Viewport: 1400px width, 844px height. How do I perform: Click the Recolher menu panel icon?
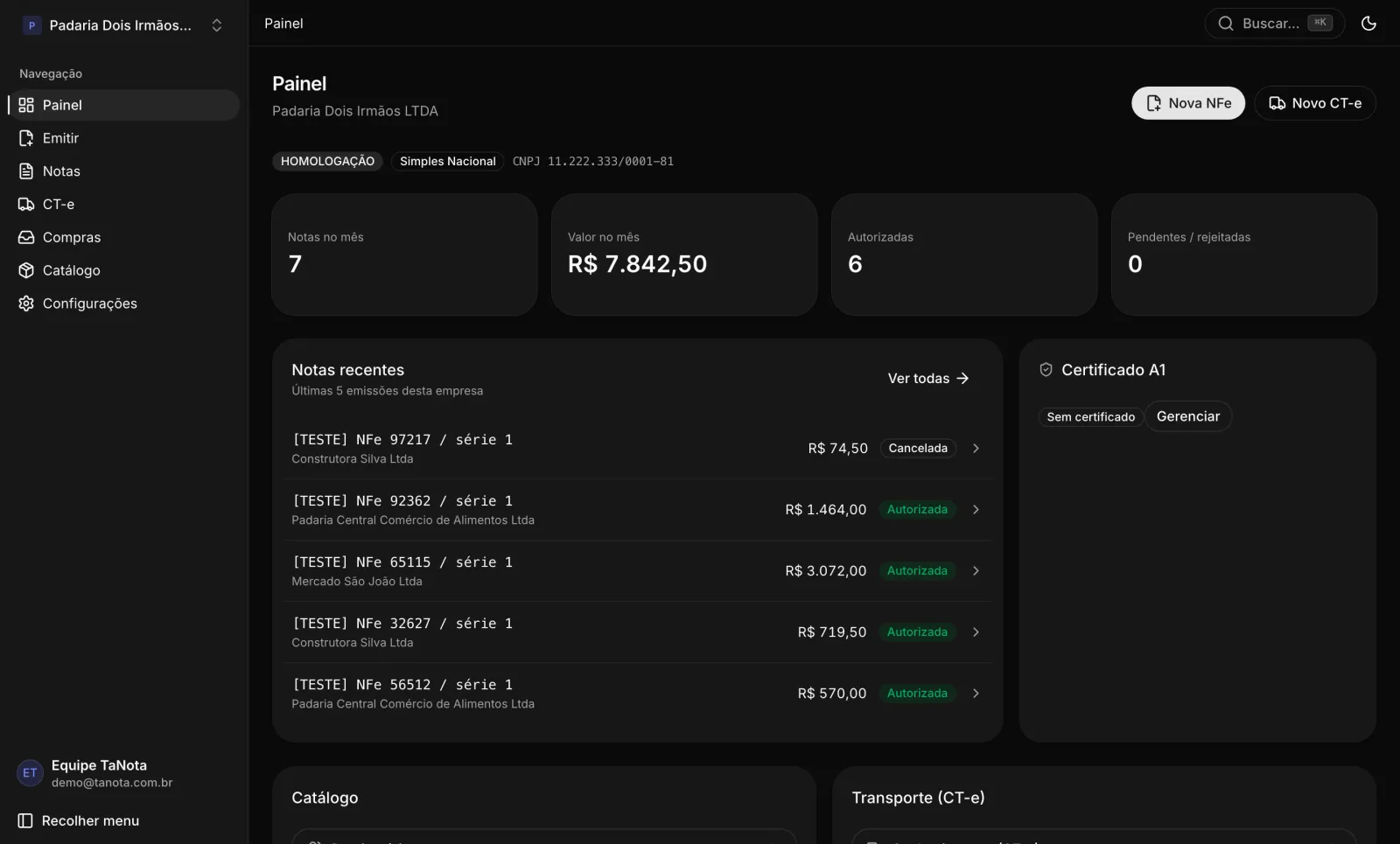[25, 821]
